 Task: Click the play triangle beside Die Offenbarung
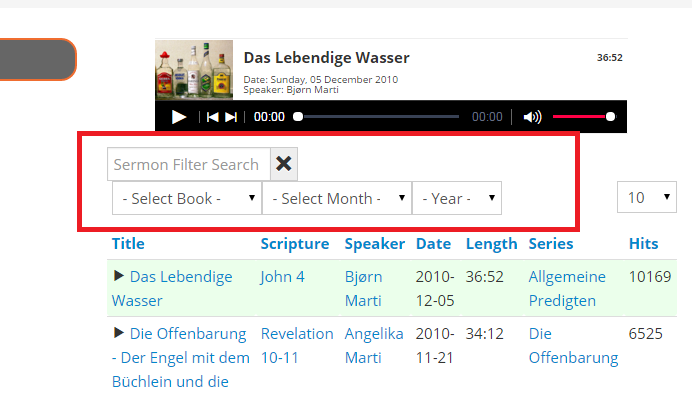tap(118, 333)
